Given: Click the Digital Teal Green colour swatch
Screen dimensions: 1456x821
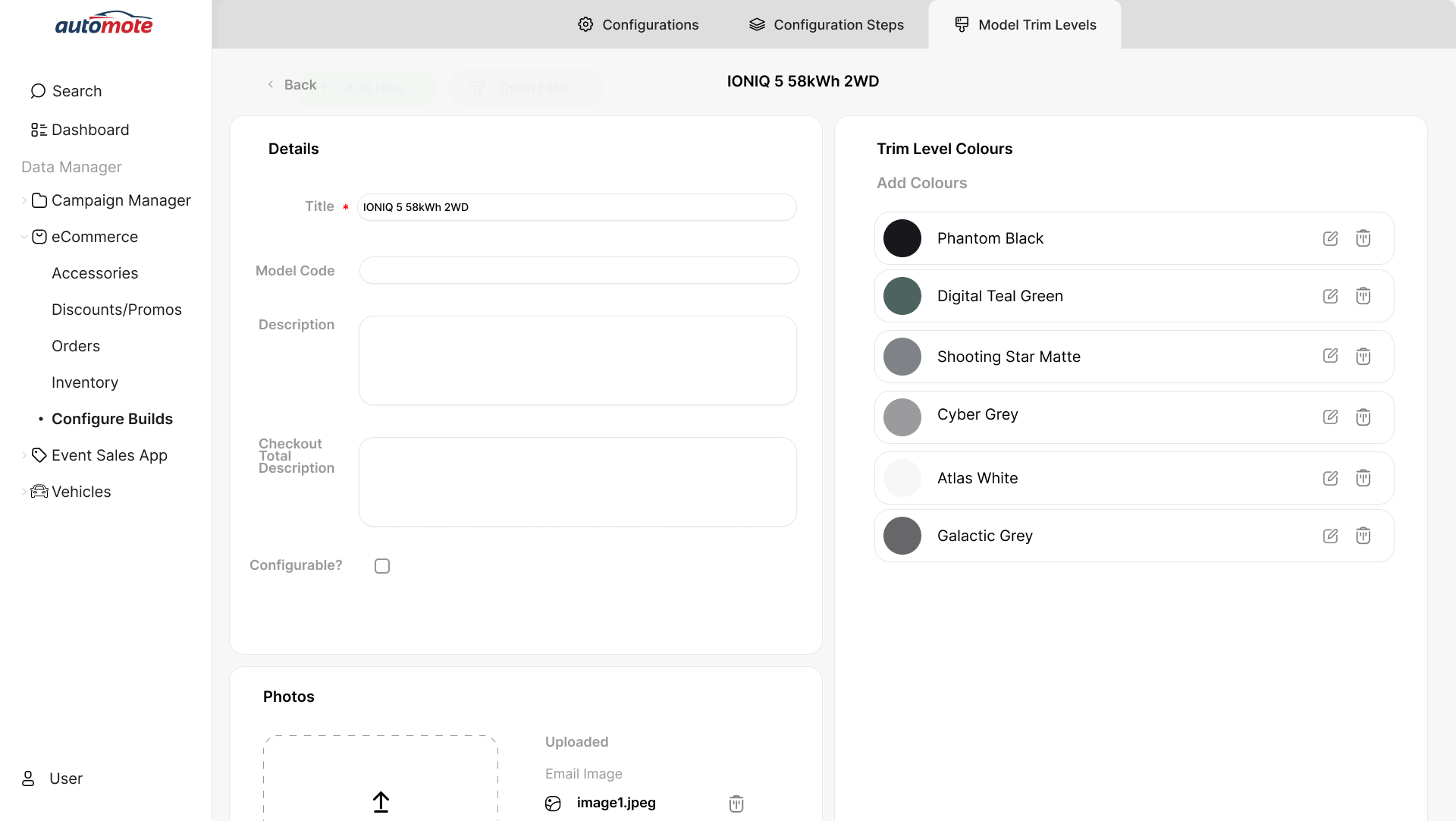Looking at the screenshot, I should coord(902,296).
